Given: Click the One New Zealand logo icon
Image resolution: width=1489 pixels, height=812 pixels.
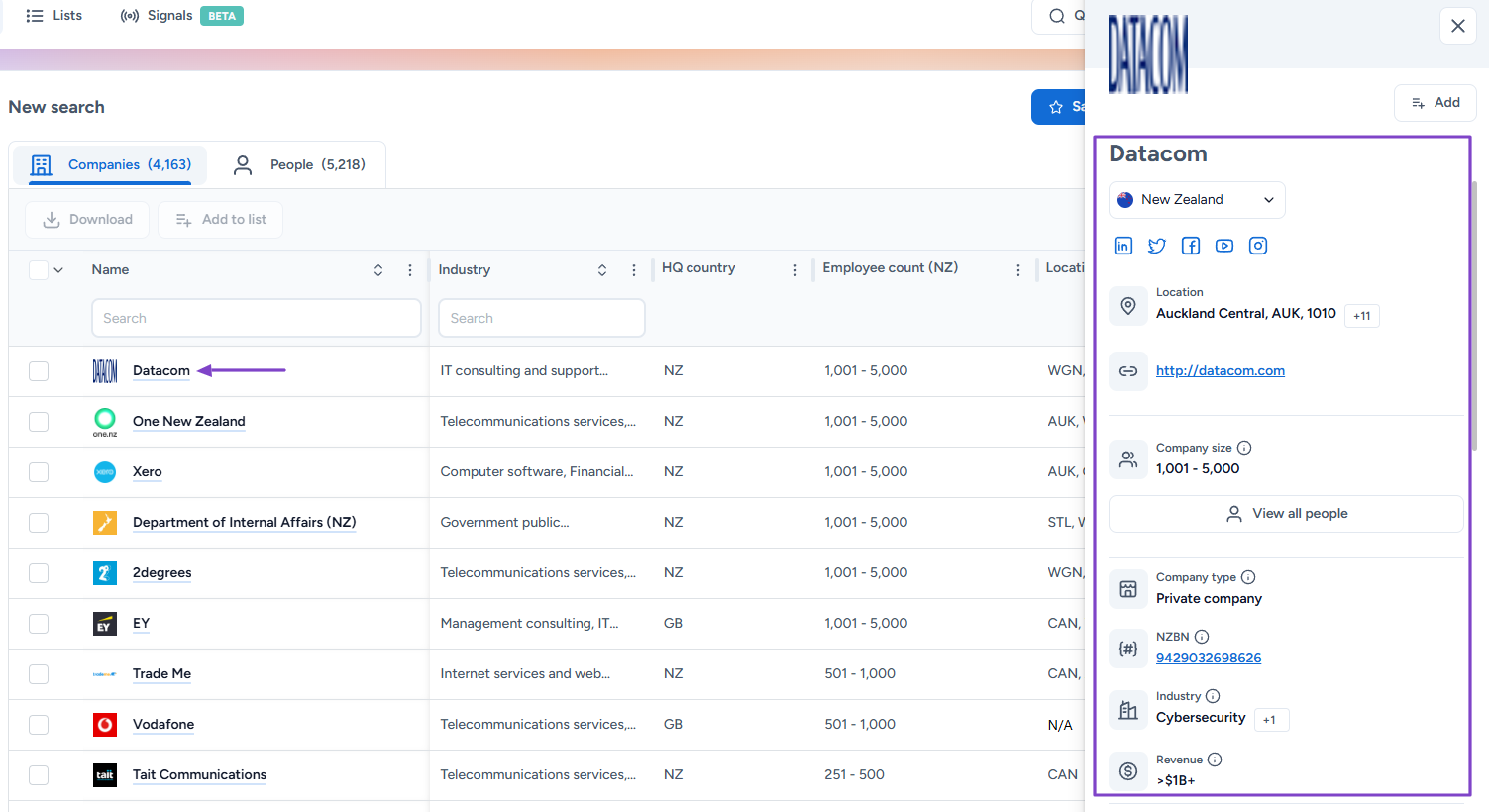Looking at the screenshot, I should (105, 422).
